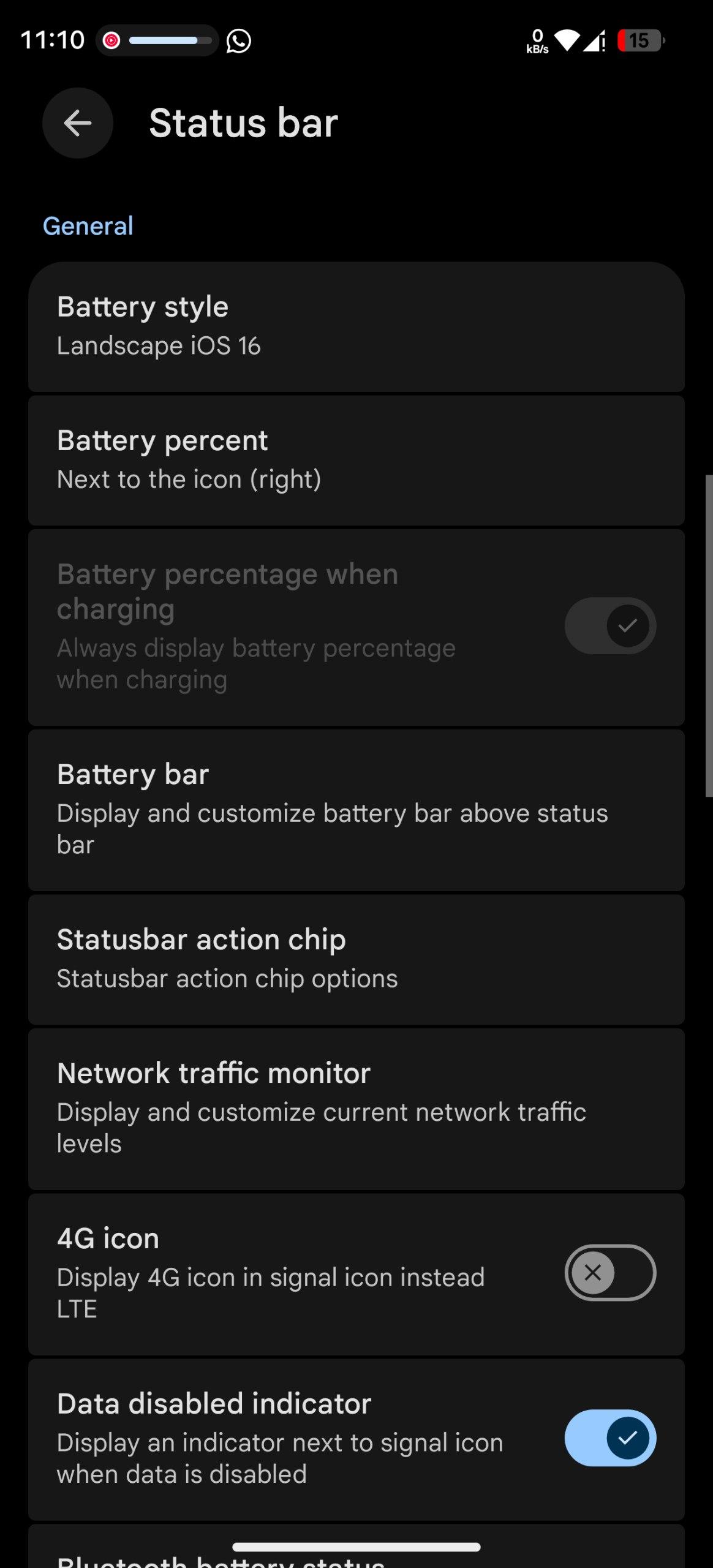Tap the status bar clock 11:10
Screen dimensions: 713x1568
pos(53,40)
